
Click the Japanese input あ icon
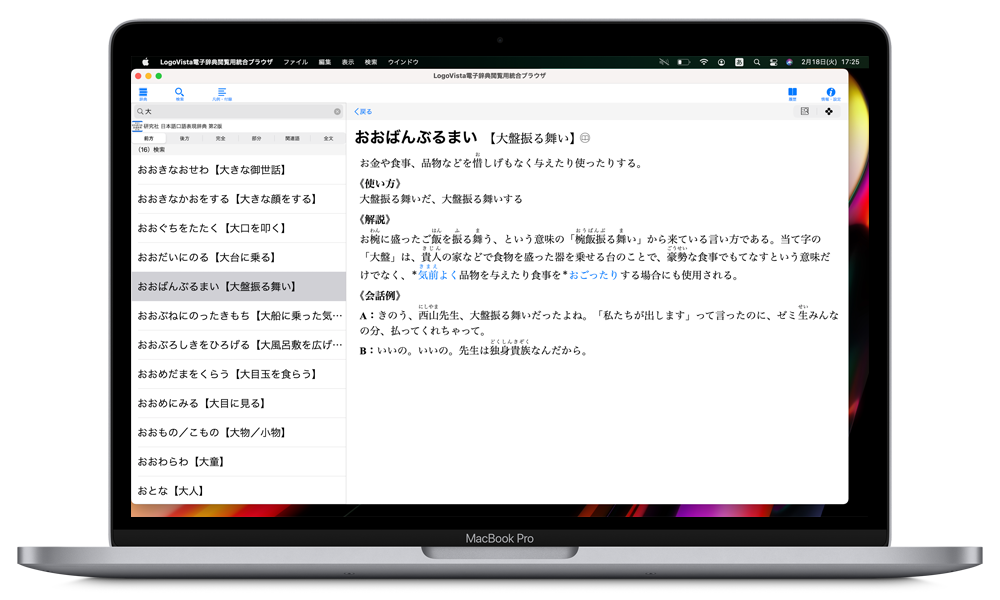click(x=739, y=62)
